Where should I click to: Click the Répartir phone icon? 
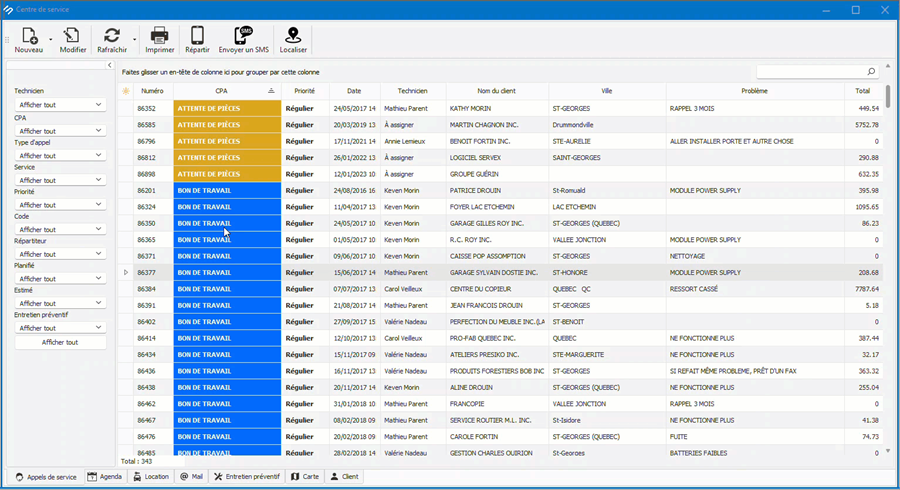pyautogui.click(x=197, y=36)
